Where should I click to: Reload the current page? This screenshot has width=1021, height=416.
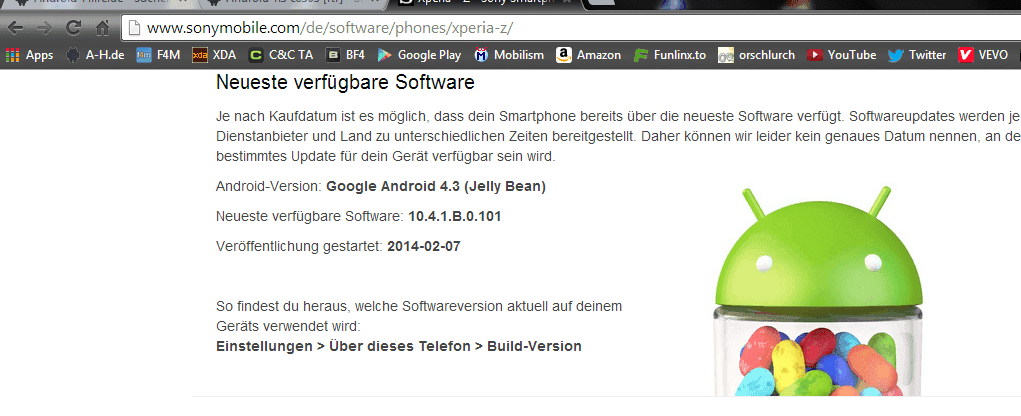point(74,28)
